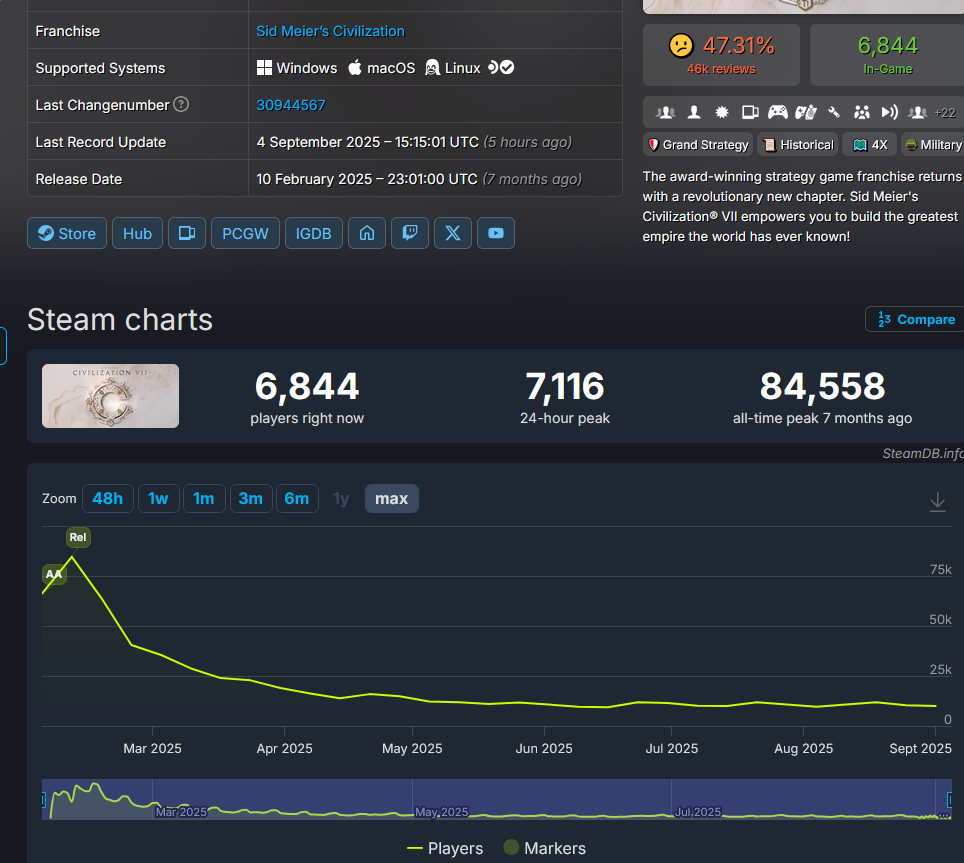
Task: Open changenumber 30944567 link
Action: 291,105
